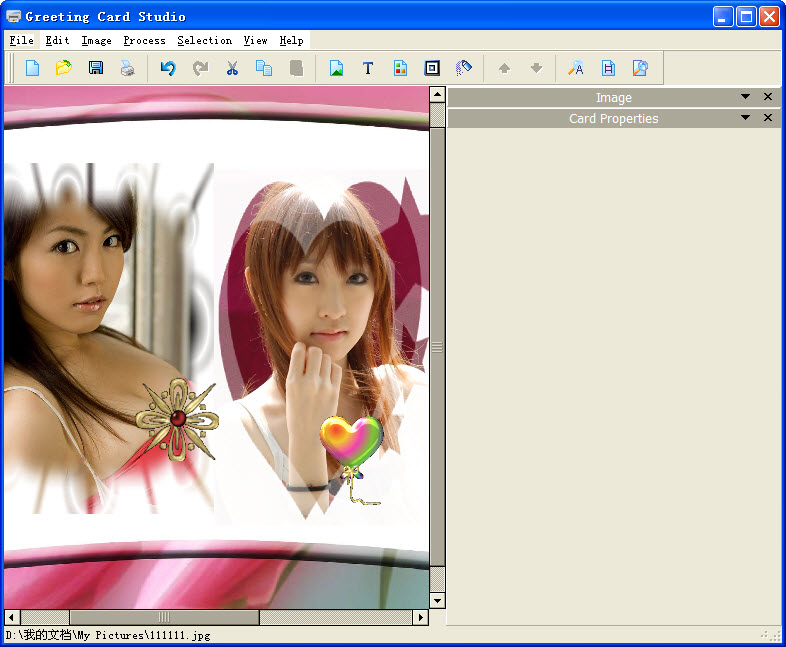Save the card with the floppy disk icon

[96, 68]
